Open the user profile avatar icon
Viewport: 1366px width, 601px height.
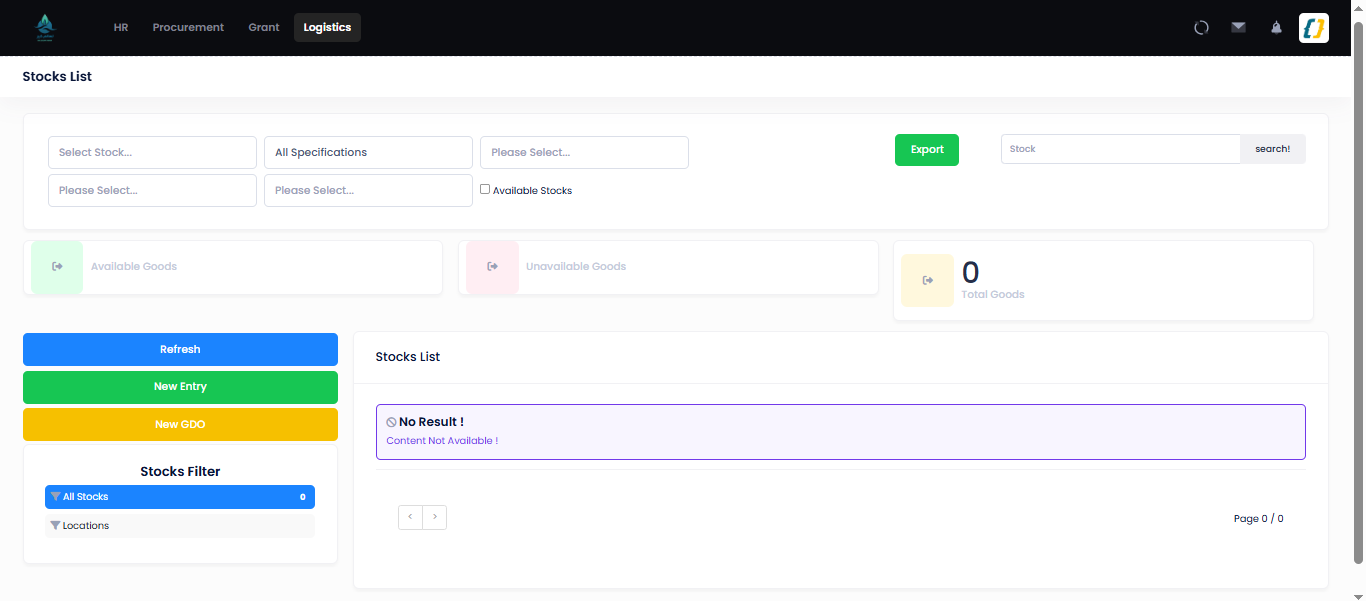pos(1314,28)
